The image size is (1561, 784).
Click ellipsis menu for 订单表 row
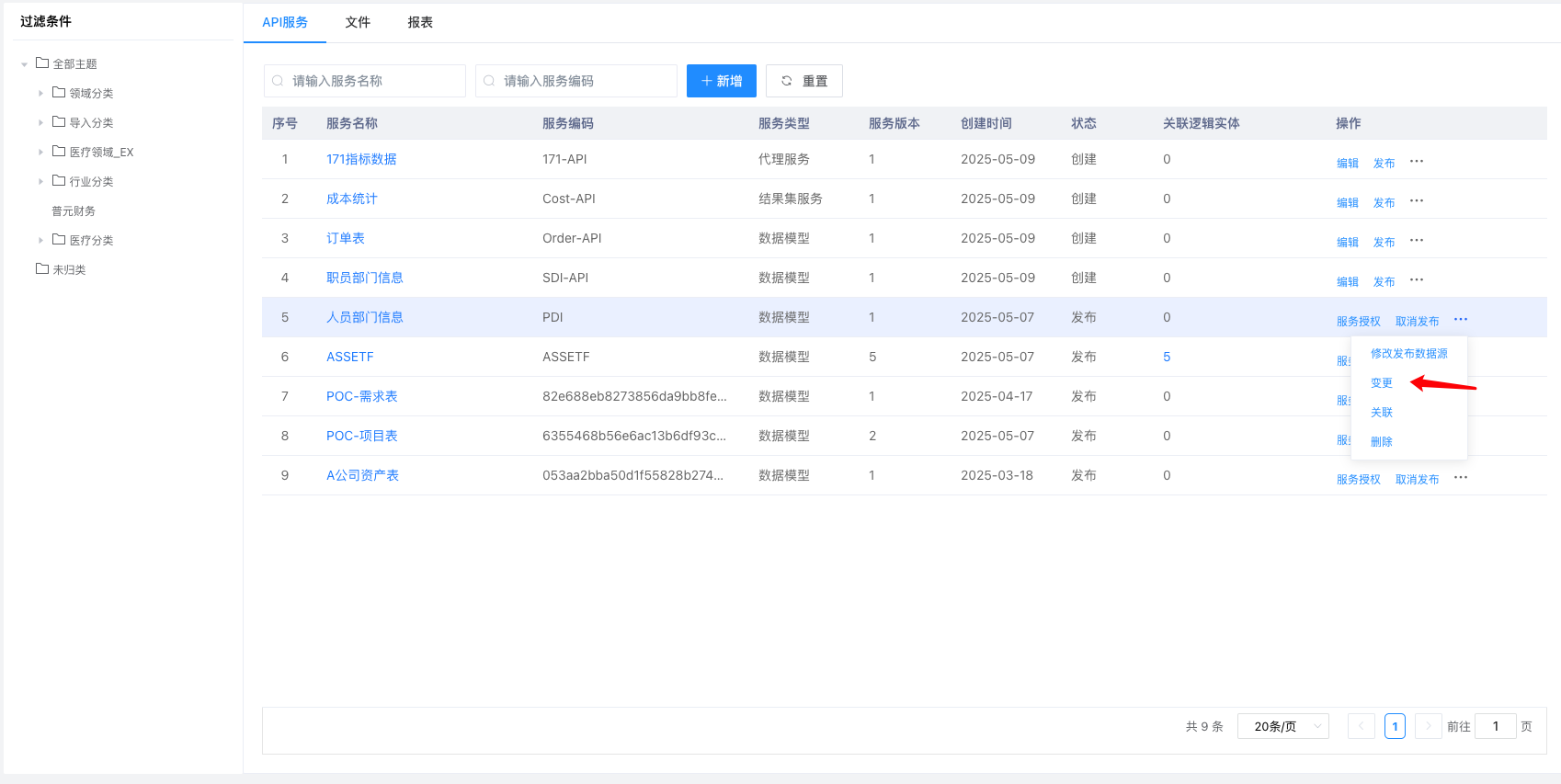click(x=1416, y=241)
